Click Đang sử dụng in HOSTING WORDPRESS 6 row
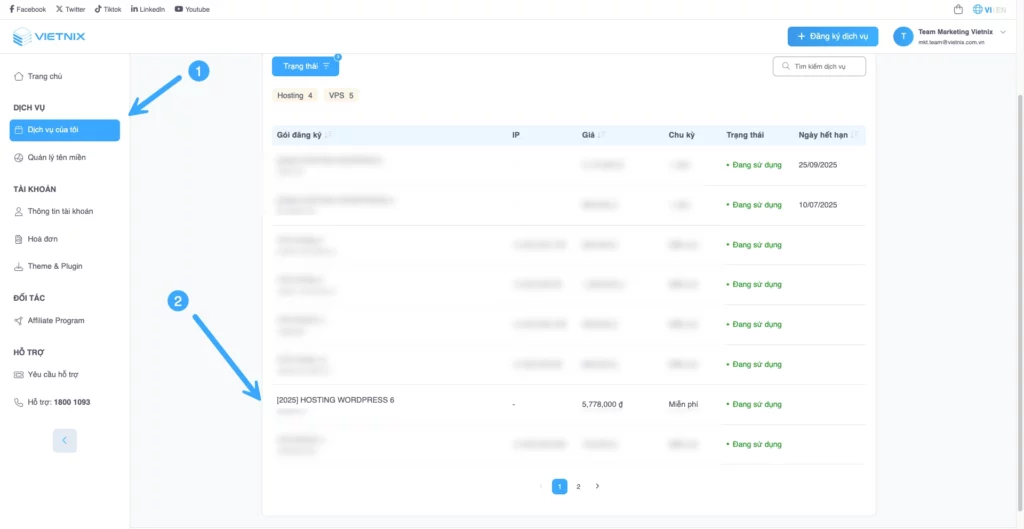This screenshot has height=529, width=1024. point(754,405)
